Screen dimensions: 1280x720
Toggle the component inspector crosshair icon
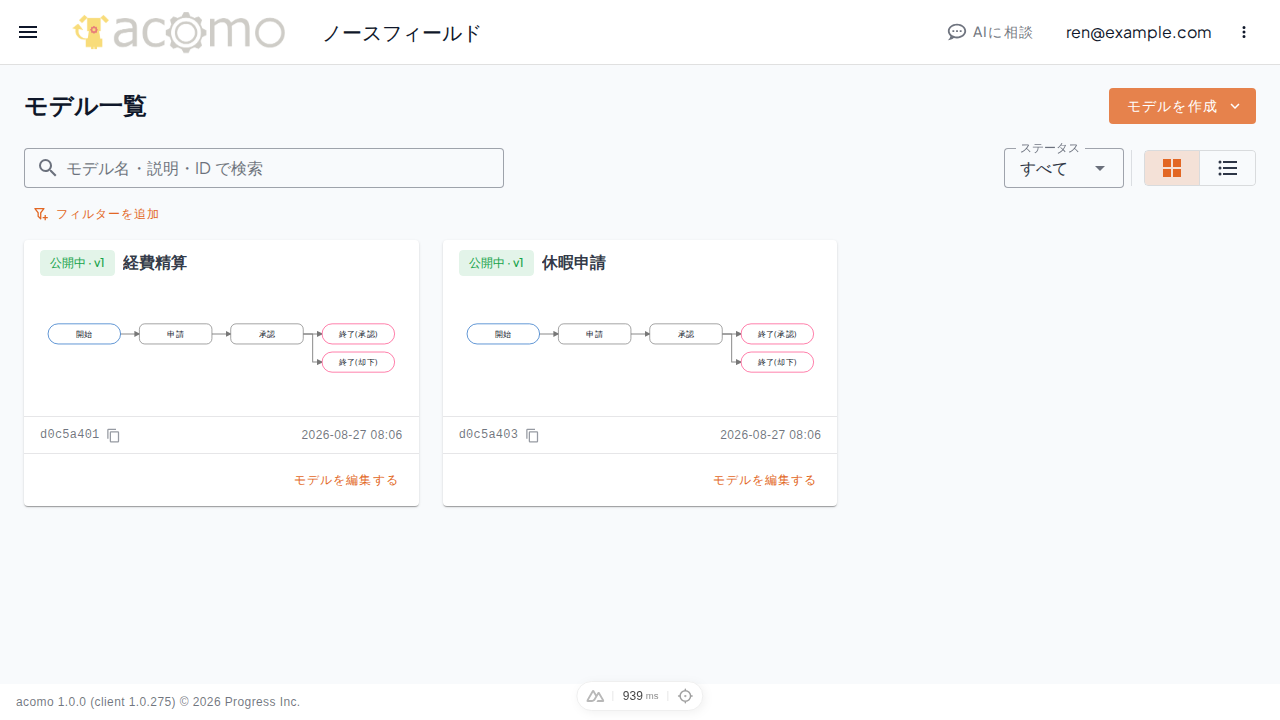pyautogui.click(x=685, y=696)
